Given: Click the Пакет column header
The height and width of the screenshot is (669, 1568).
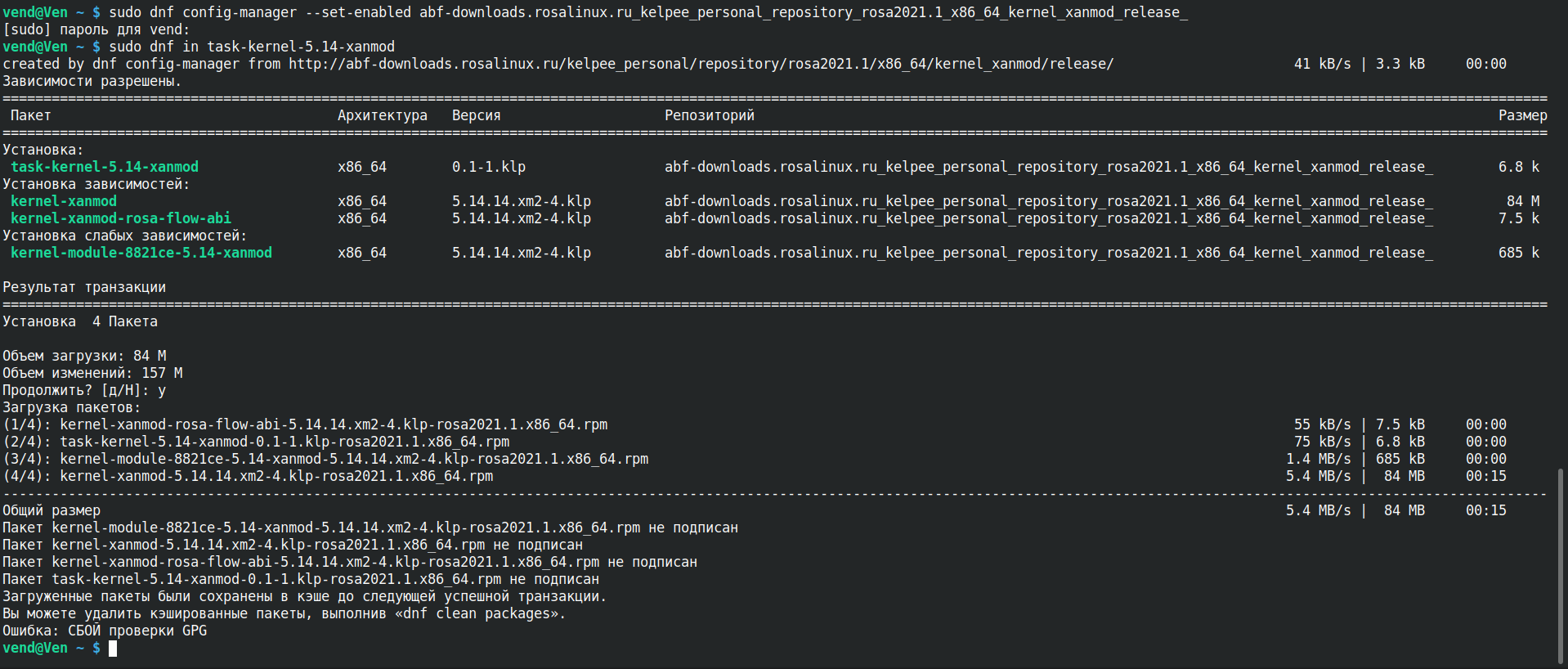Looking at the screenshot, I should [30, 115].
